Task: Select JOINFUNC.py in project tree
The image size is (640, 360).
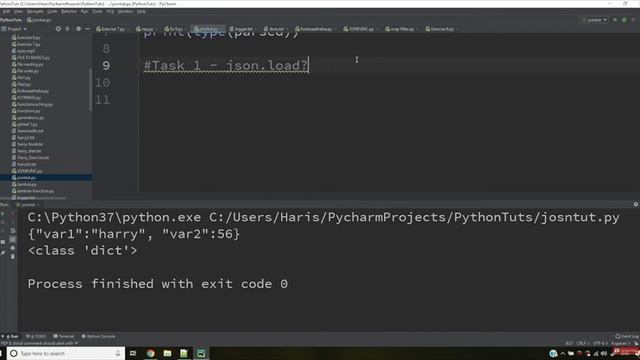Action: [x=29, y=171]
